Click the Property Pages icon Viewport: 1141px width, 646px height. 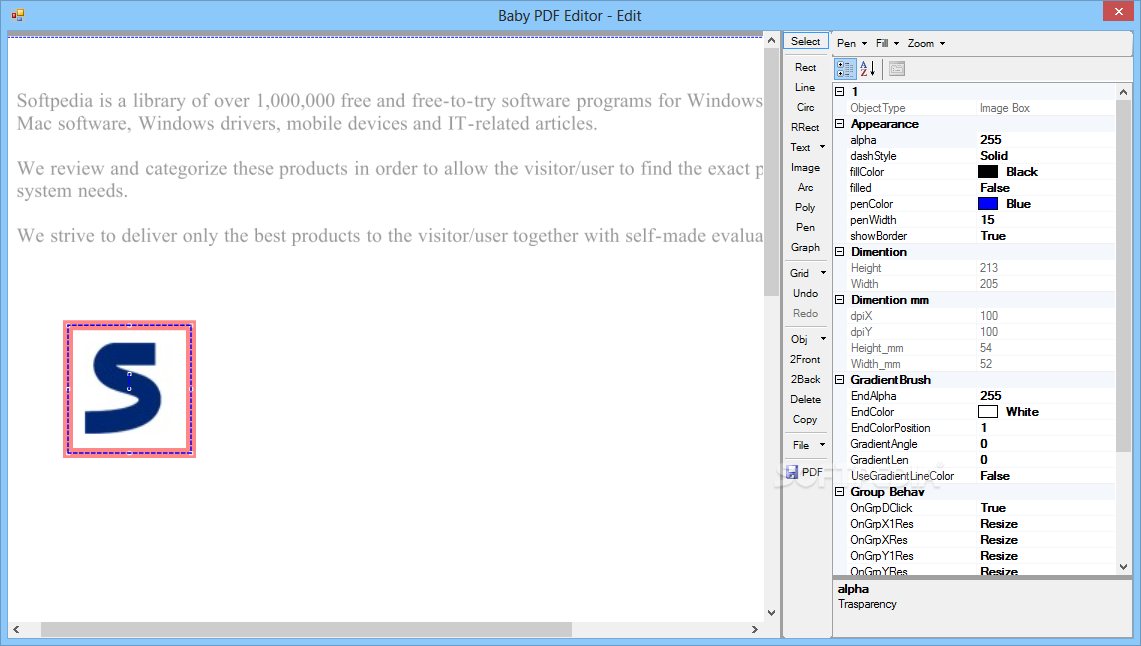click(x=896, y=69)
